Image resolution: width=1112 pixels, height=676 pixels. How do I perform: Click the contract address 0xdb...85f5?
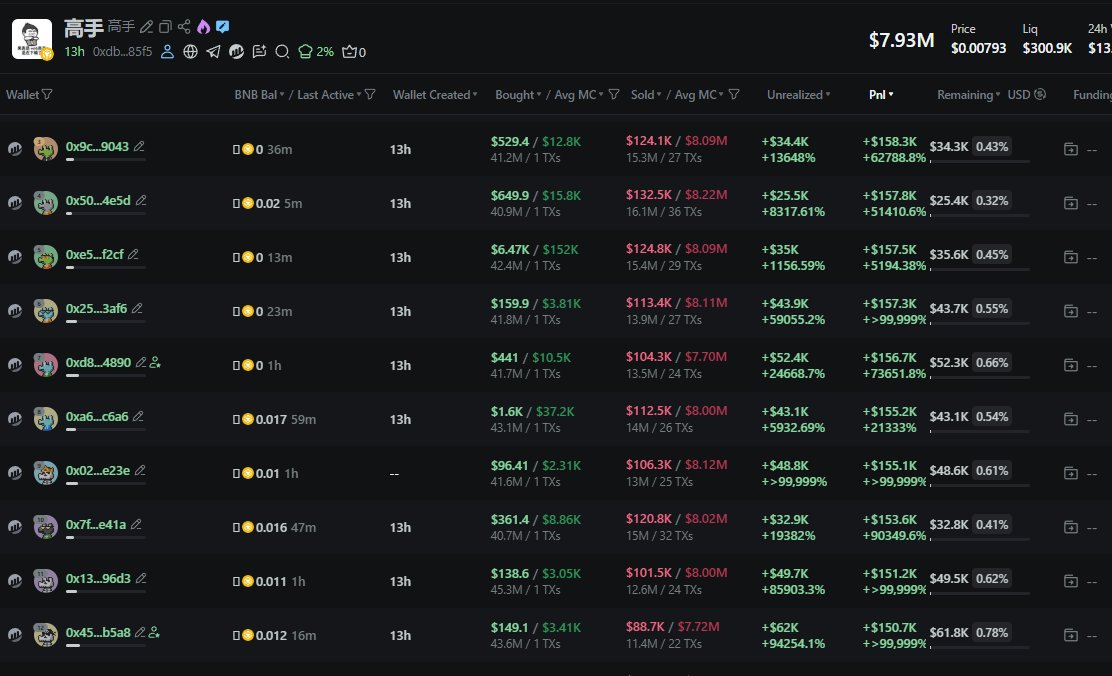(x=122, y=52)
